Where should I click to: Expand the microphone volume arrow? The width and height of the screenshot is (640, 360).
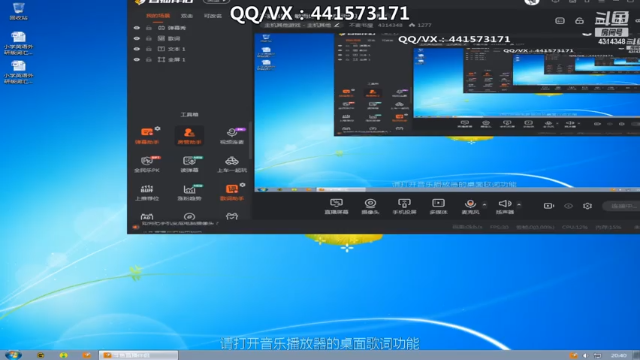click(x=484, y=204)
